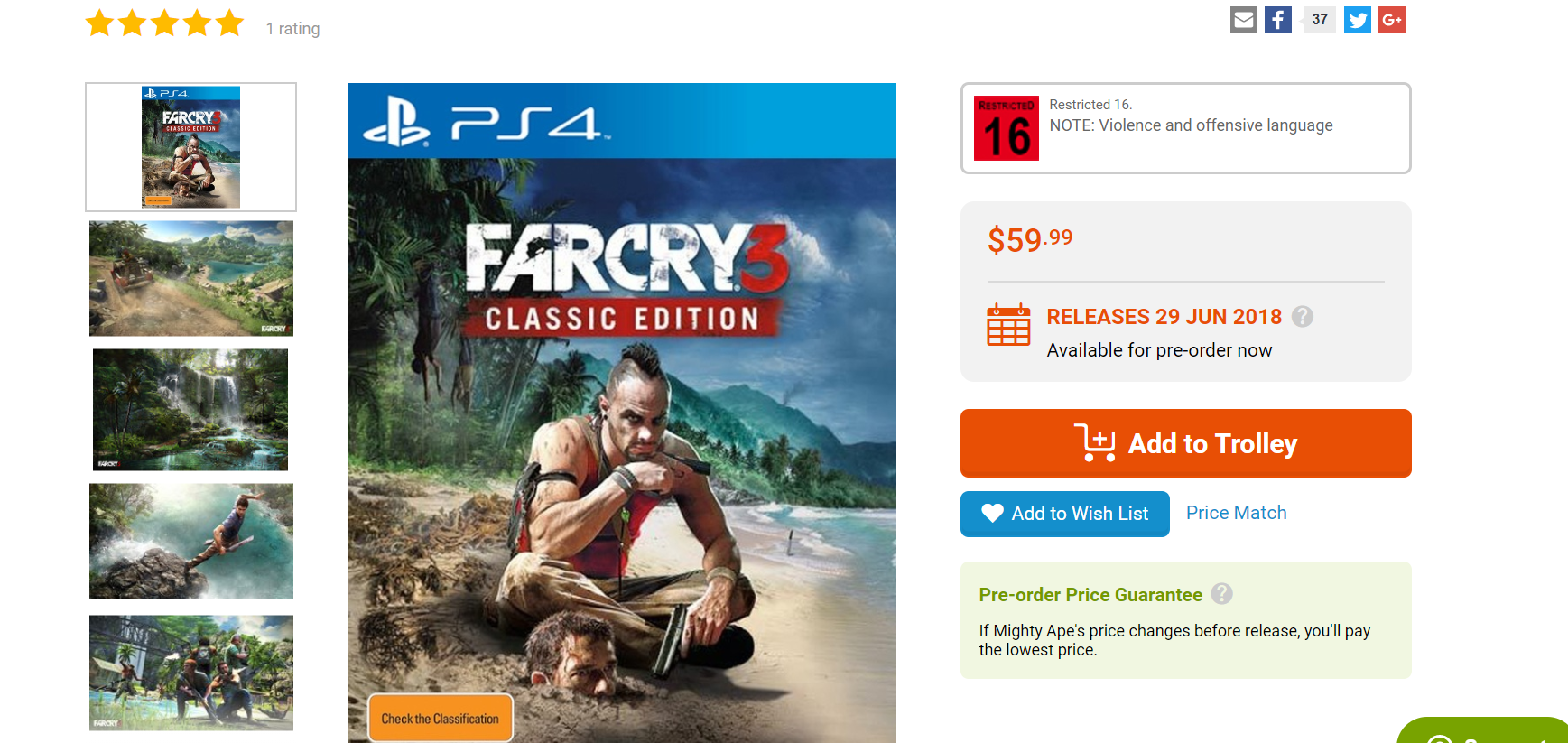This screenshot has width=1568, height=743.
Task: Click the release calendar icon
Action: 1008,325
